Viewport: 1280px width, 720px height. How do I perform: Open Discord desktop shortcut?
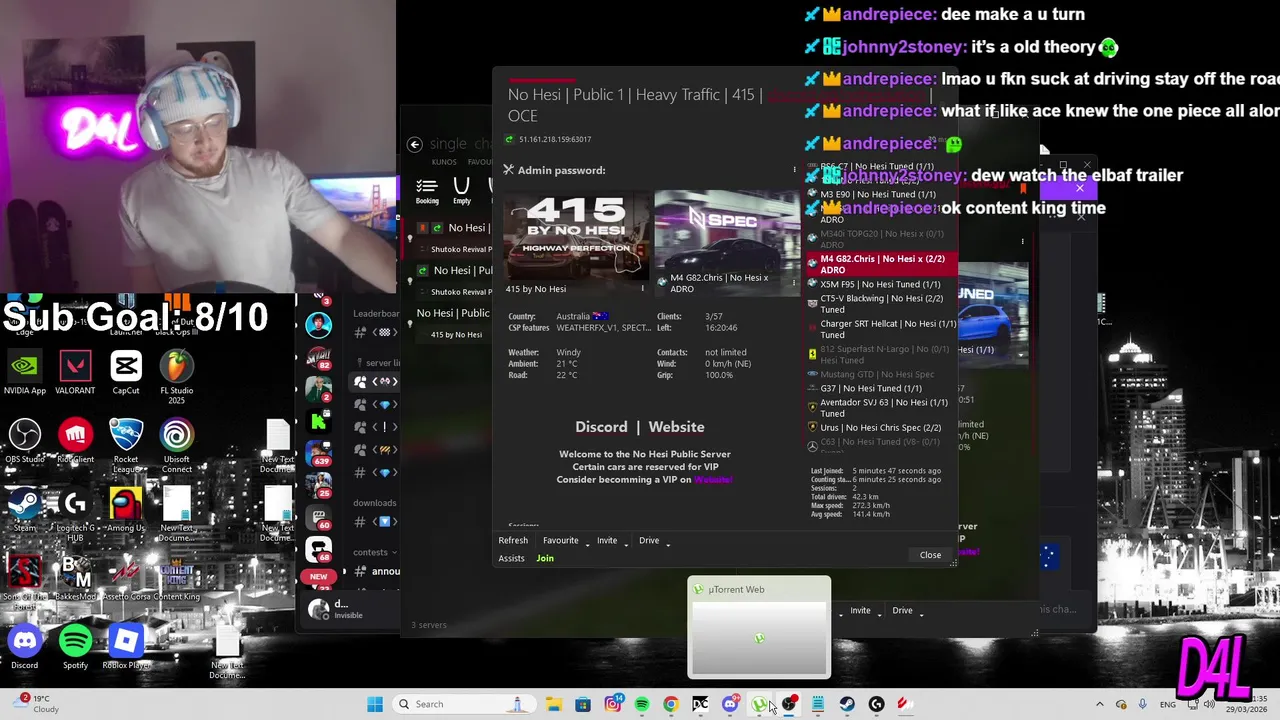click(x=25, y=647)
